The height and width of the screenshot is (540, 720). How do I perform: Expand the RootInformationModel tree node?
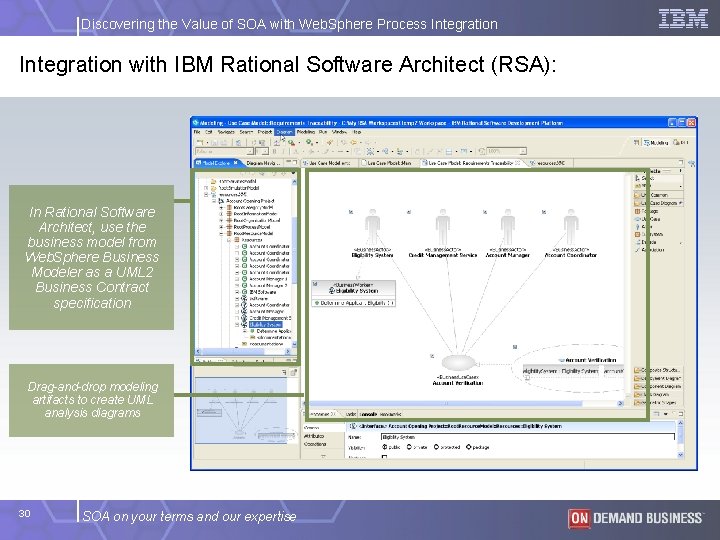click(221, 214)
